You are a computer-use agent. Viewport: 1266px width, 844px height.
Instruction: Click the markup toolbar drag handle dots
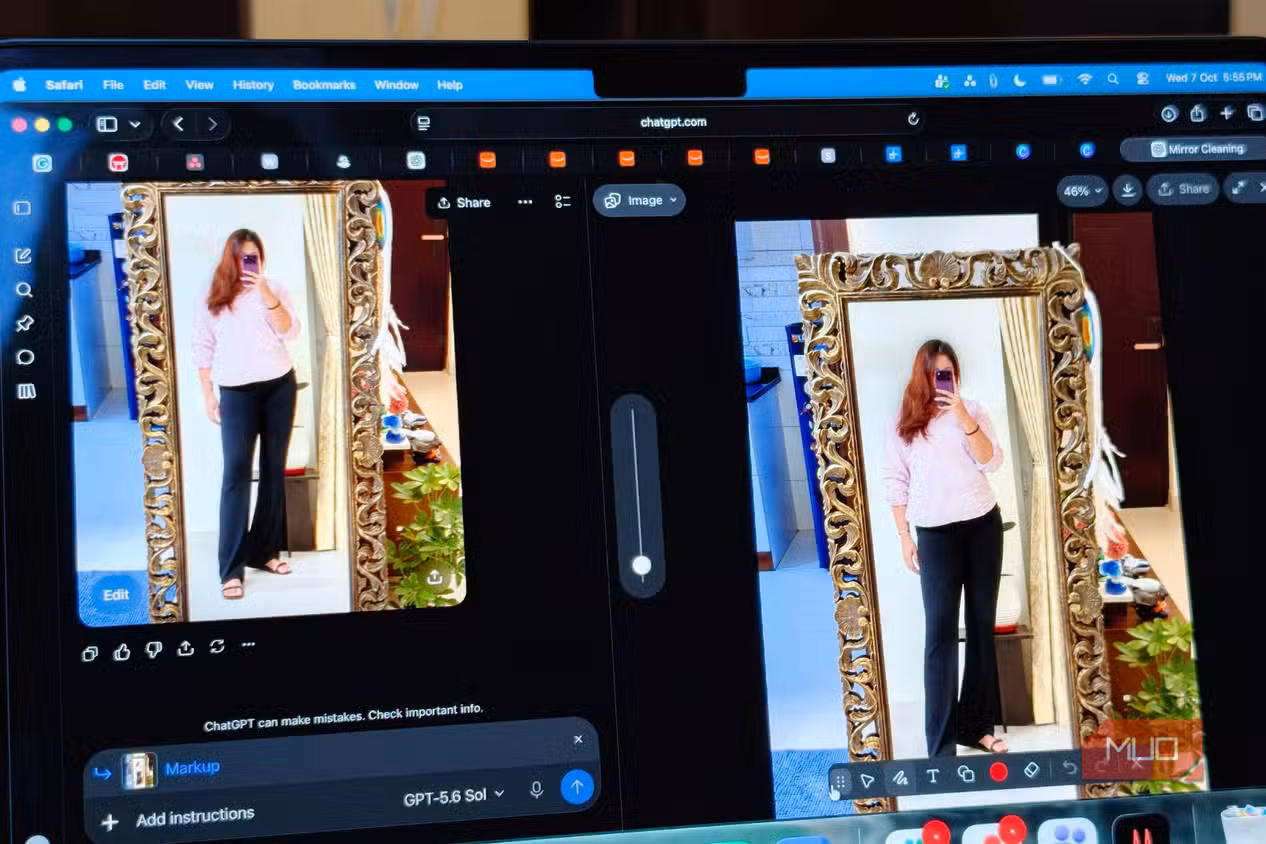840,782
